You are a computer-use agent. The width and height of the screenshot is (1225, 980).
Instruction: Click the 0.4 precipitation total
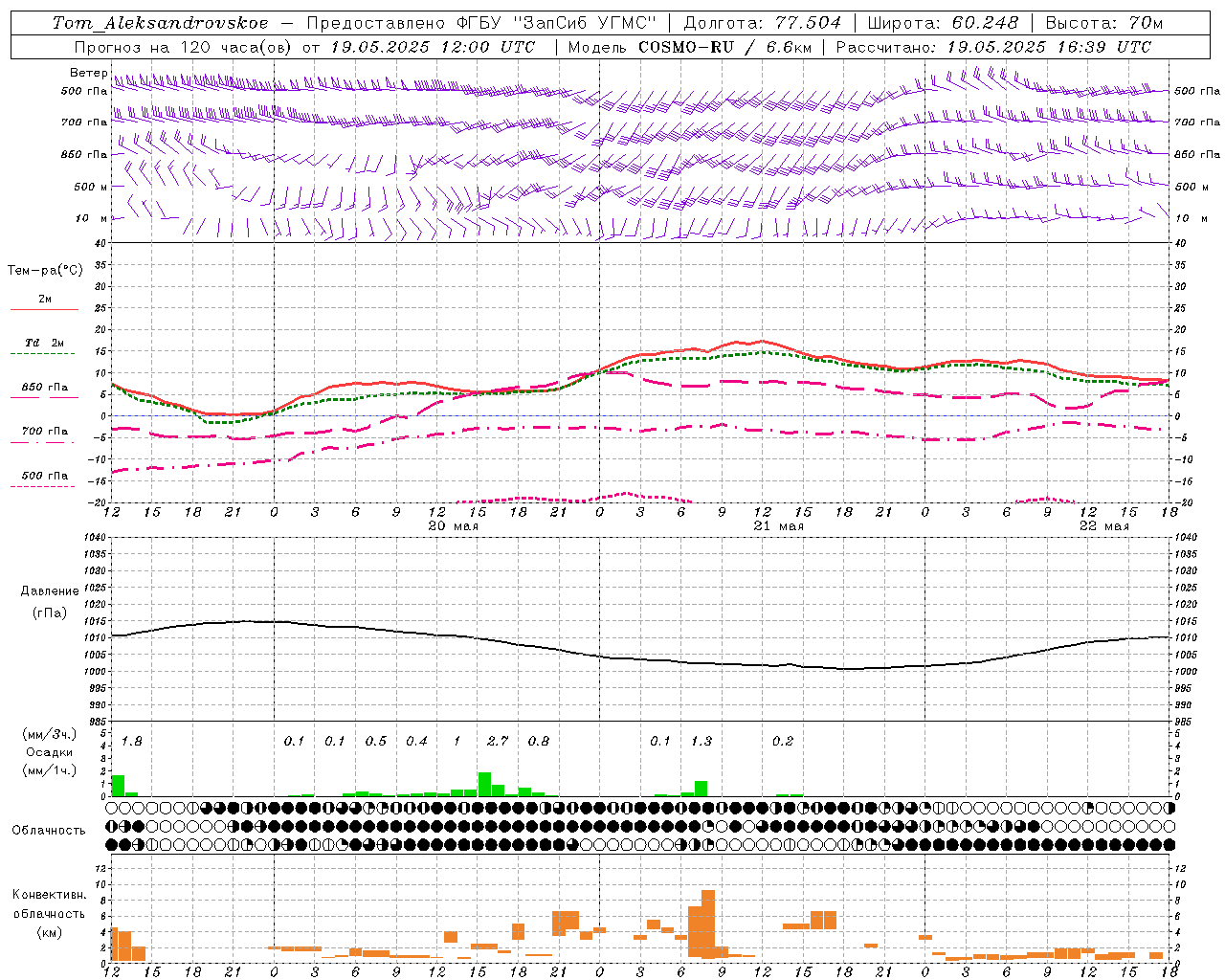click(416, 742)
